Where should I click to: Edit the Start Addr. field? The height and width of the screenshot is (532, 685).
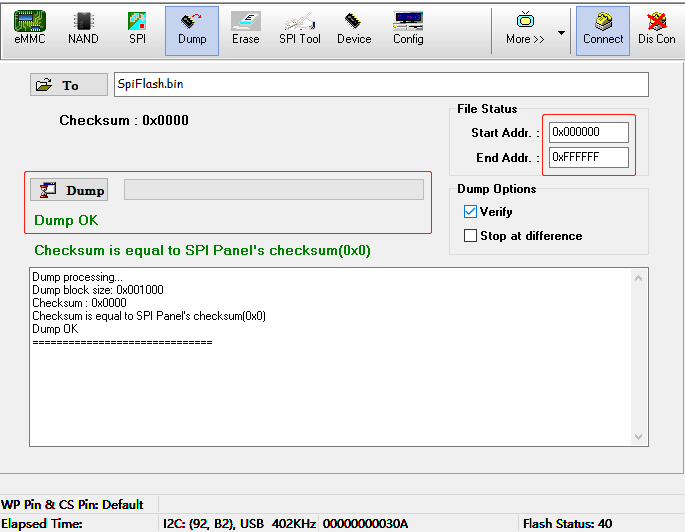click(x=589, y=132)
